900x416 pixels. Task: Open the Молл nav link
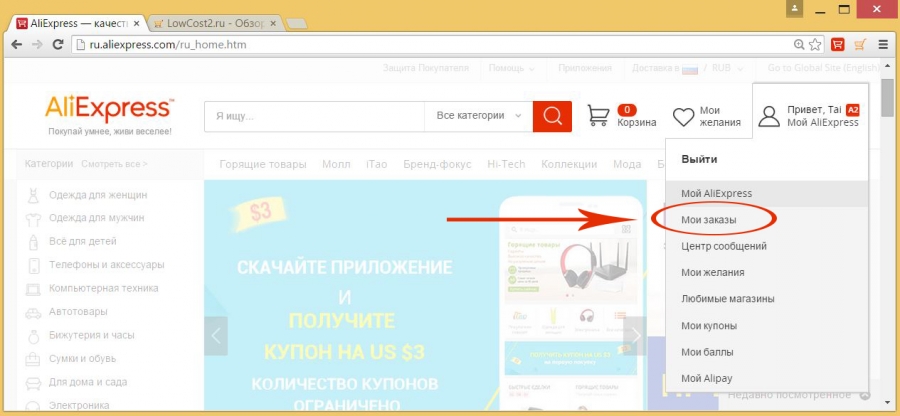[336, 165]
